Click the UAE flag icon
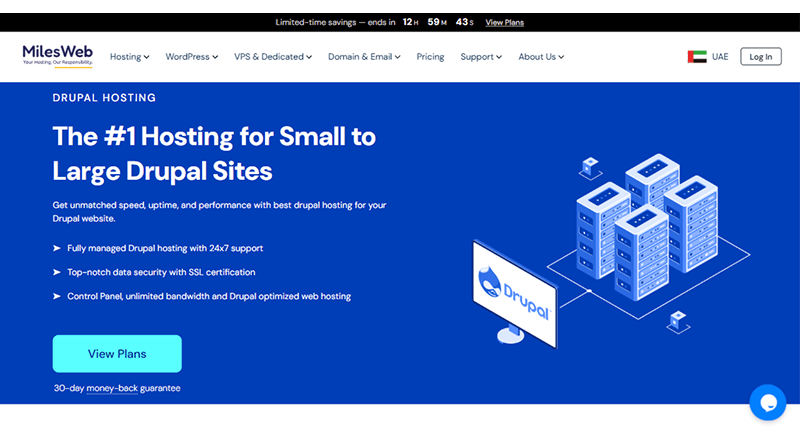The height and width of the screenshot is (445, 800). tap(696, 57)
